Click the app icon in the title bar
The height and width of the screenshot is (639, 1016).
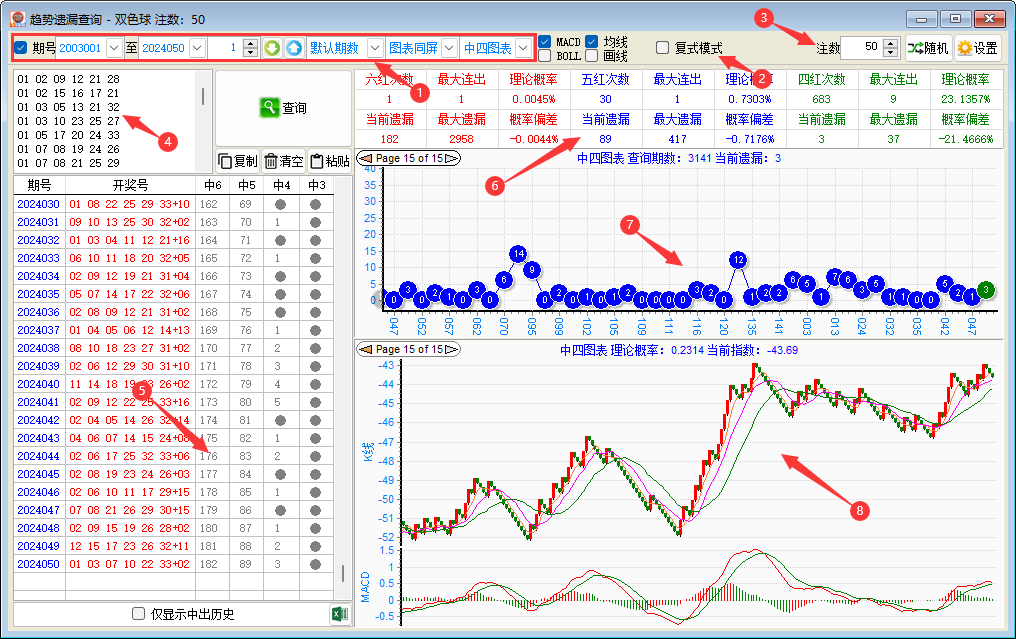coord(19,19)
